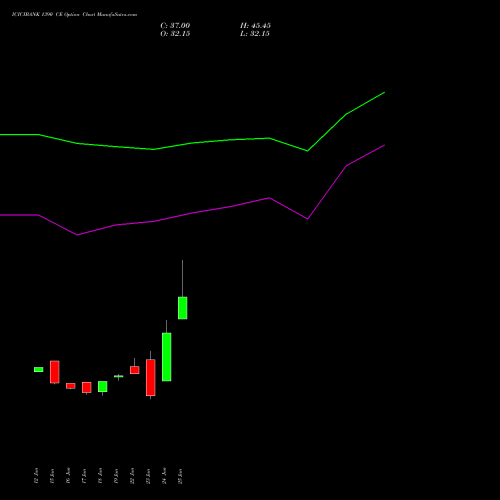The image size is (500, 500).
Task: Click the x-axis date label '22'
Action: (132, 476)
